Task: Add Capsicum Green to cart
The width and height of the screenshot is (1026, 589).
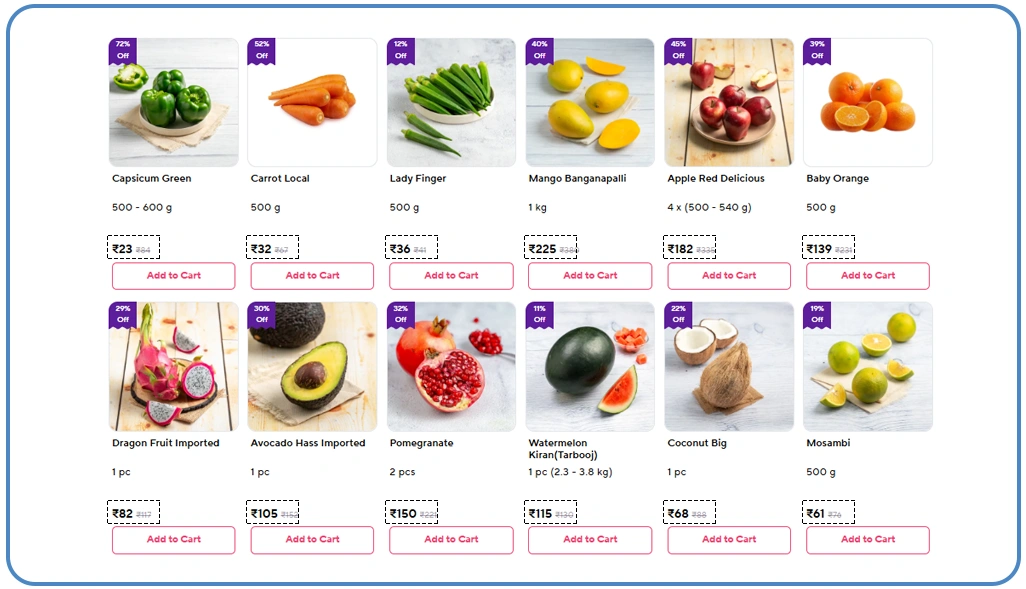Action: (173, 276)
